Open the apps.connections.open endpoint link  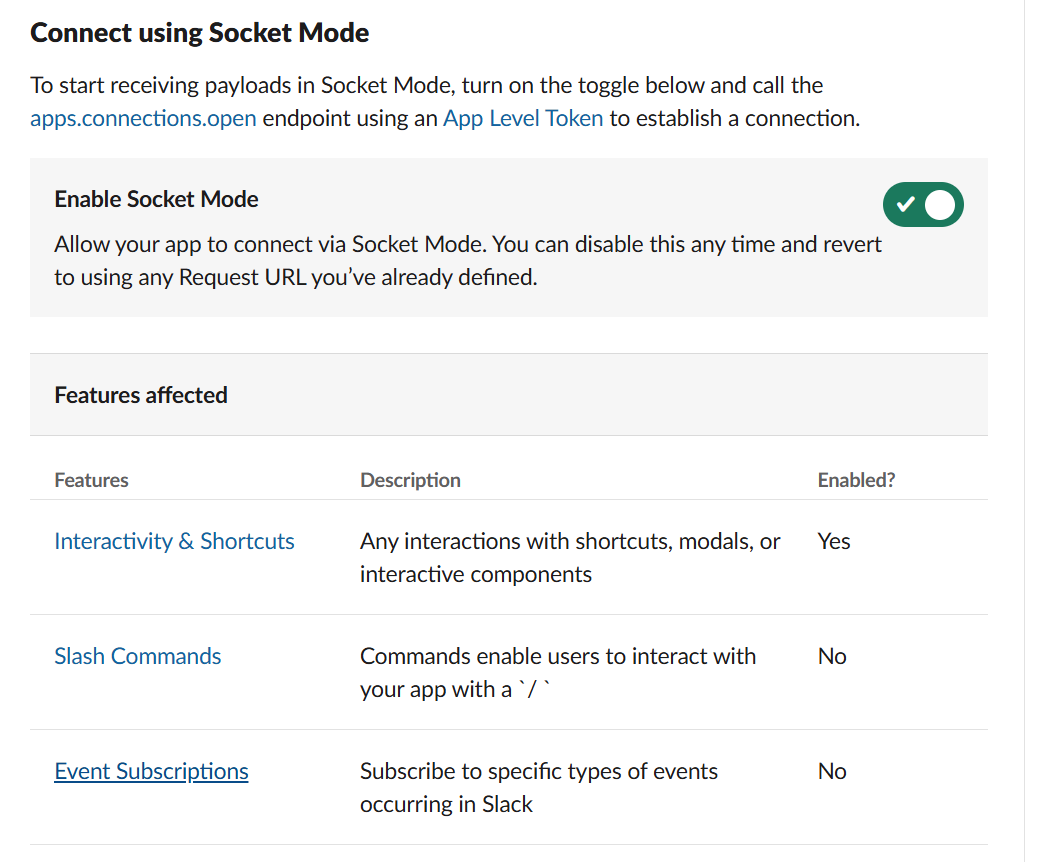[143, 119]
